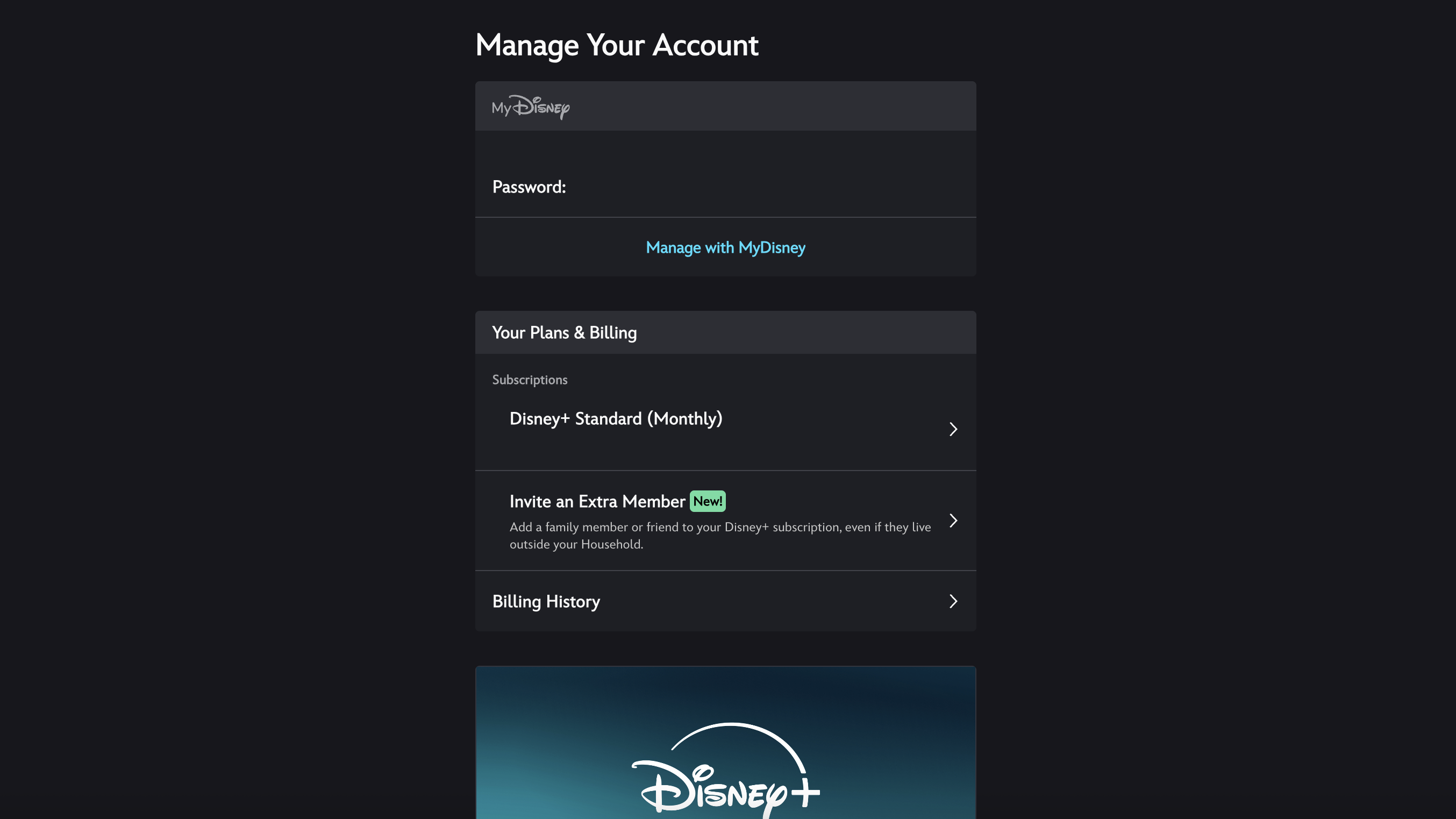Select the Subscriptions section label
The image size is (1456, 819).
pos(530,379)
